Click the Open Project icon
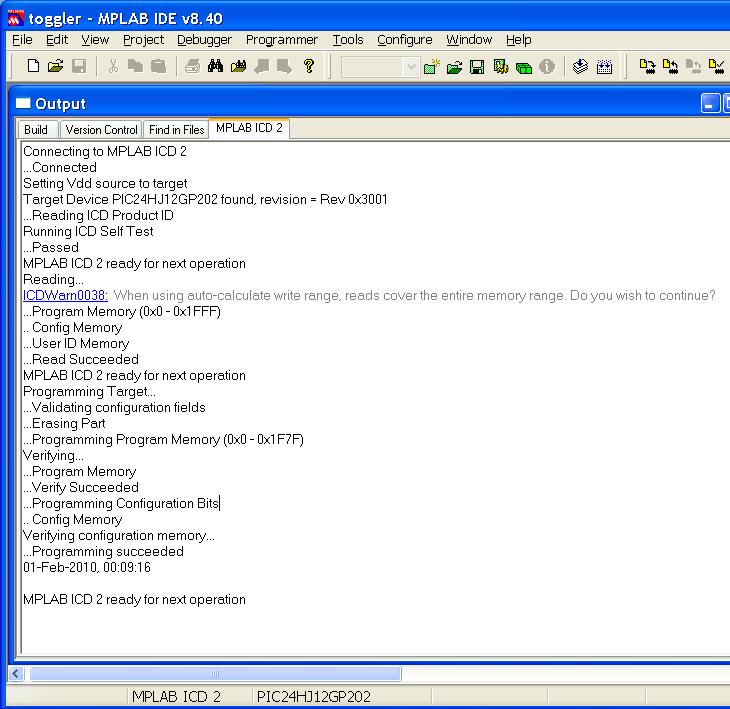Screen dimensions: 730x709 tap(454, 68)
